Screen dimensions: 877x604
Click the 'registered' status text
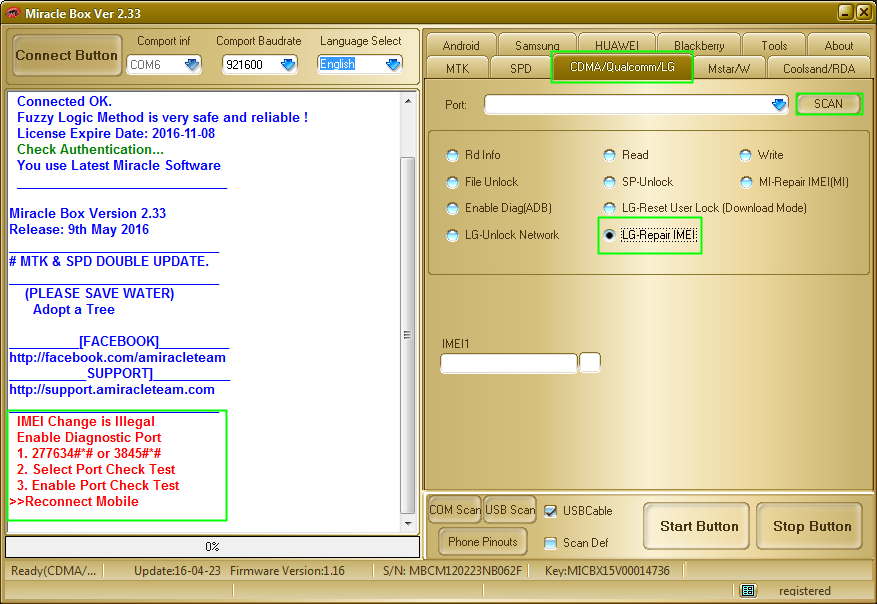click(804, 591)
